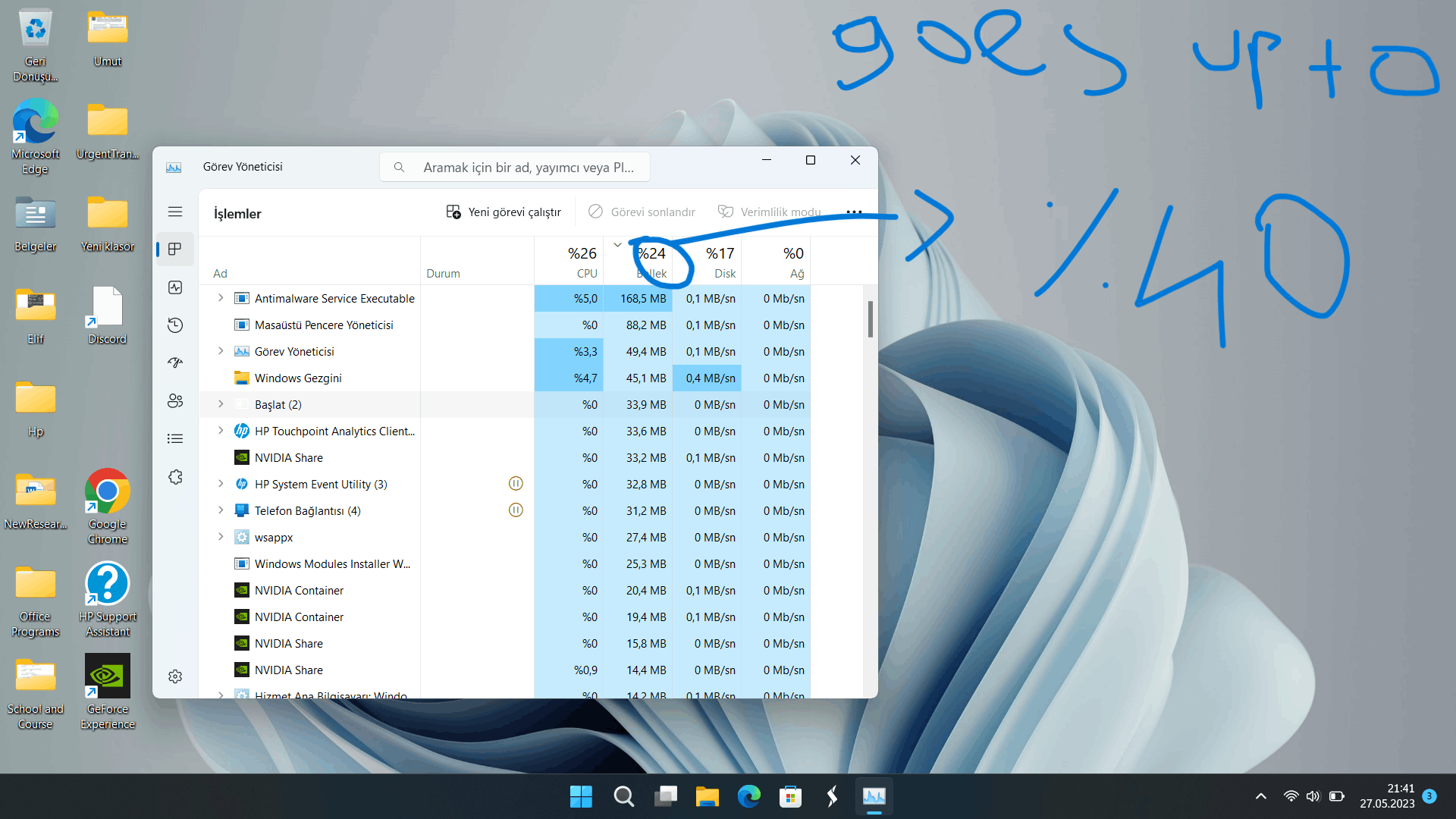This screenshot has height=819, width=1456.
Task: Open the Users page sidebar icon
Action: (175, 401)
